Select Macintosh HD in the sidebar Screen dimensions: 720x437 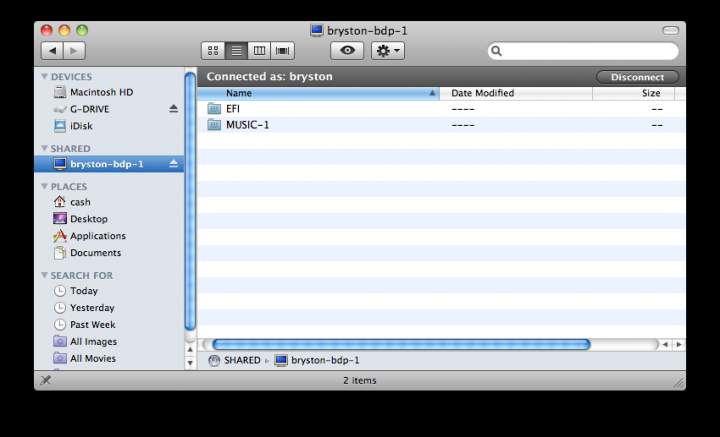click(109, 92)
